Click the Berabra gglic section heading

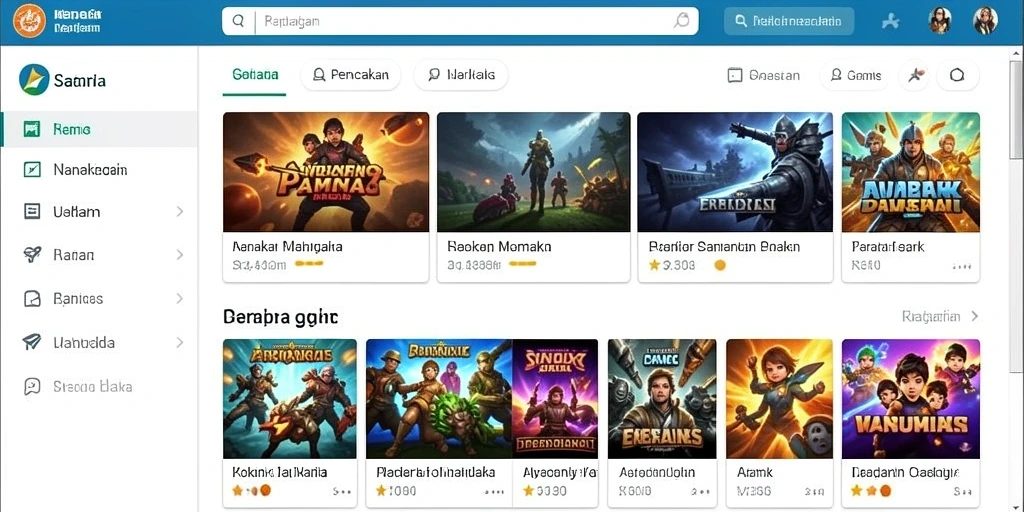280,317
